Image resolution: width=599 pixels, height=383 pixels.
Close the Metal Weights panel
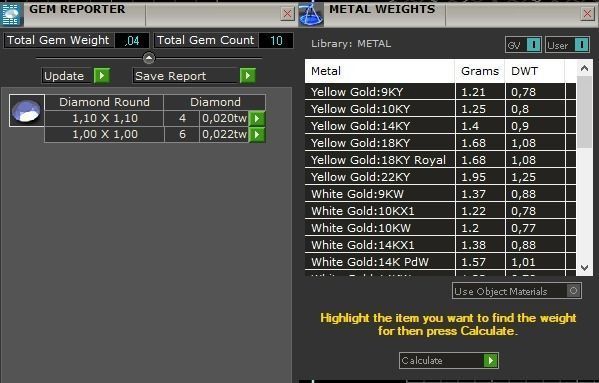pos(587,14)
